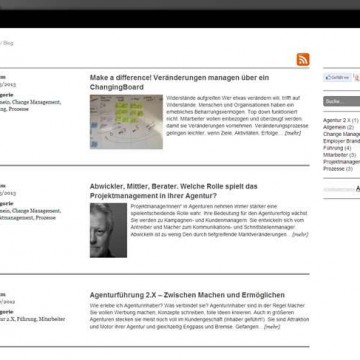Click [mehr] under ChangingBoard article

[292, 133]
